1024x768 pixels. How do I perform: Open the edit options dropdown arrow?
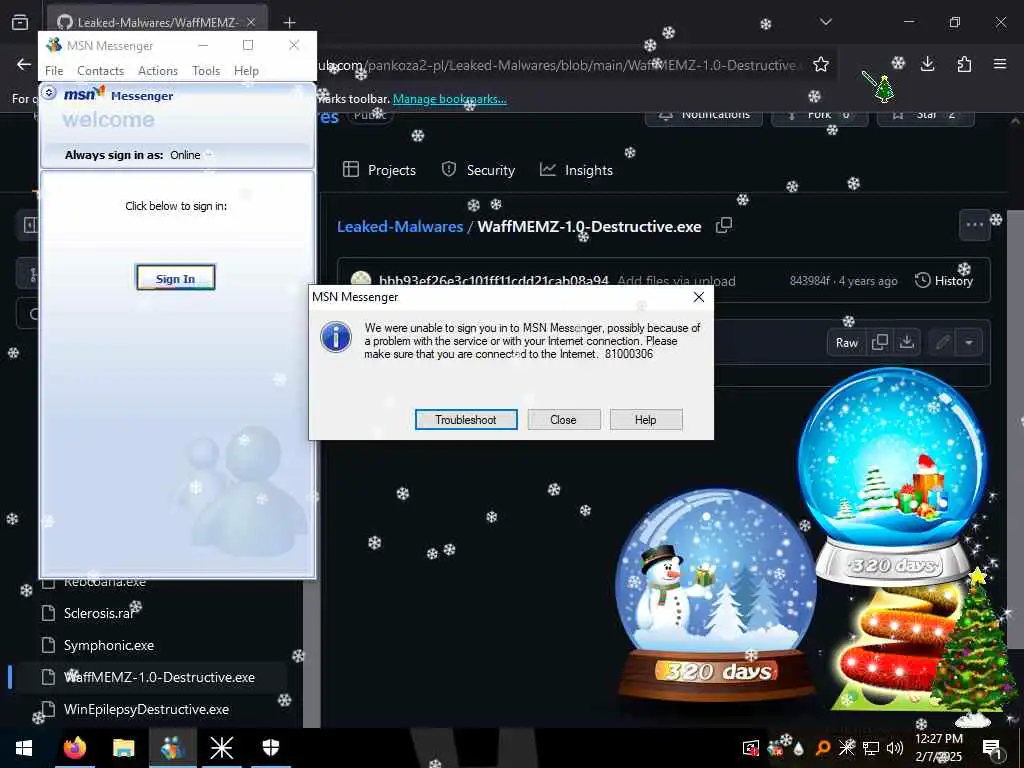pos(968,343)
